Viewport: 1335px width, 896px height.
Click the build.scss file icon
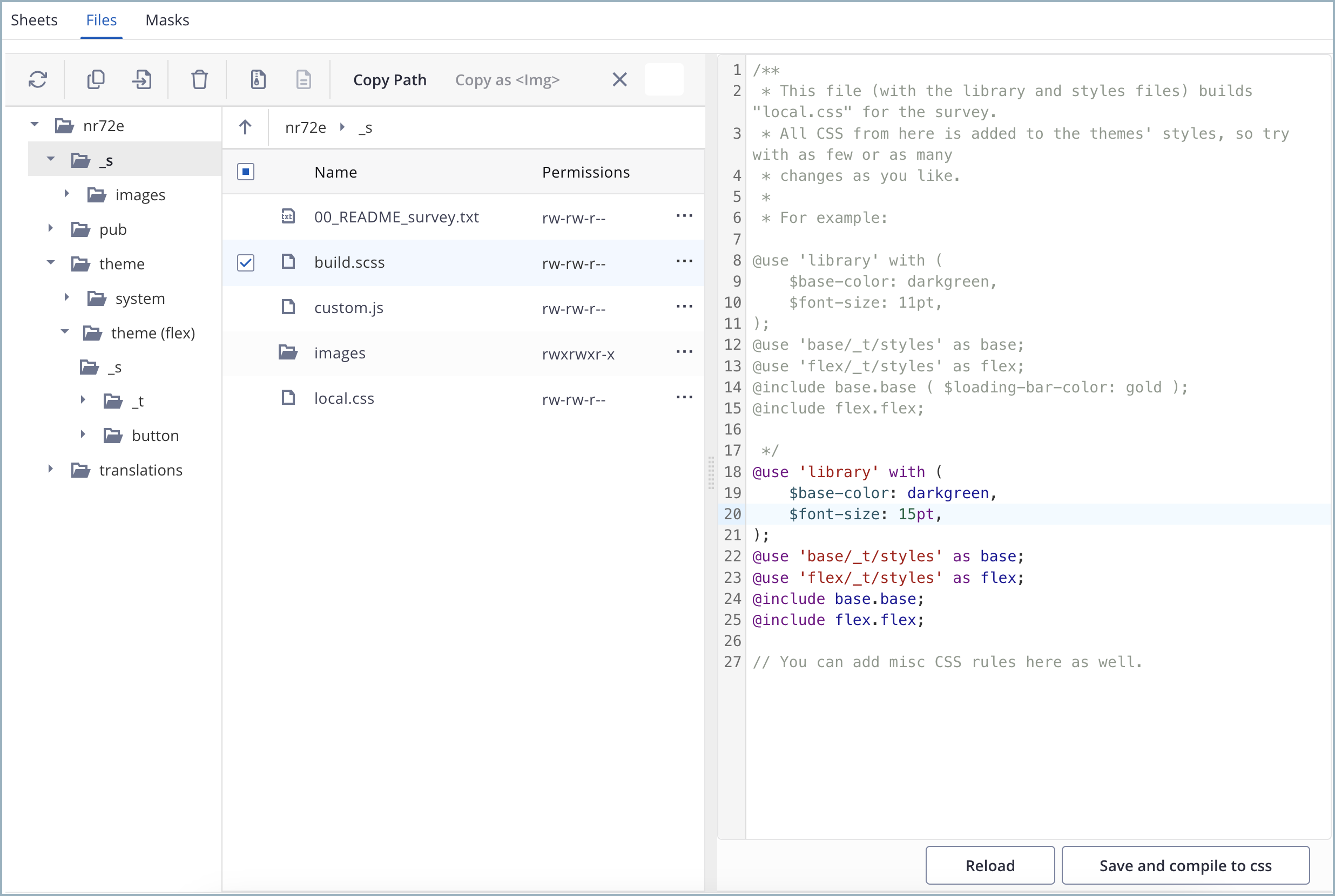pyautogui.click(x=288, y=262)
